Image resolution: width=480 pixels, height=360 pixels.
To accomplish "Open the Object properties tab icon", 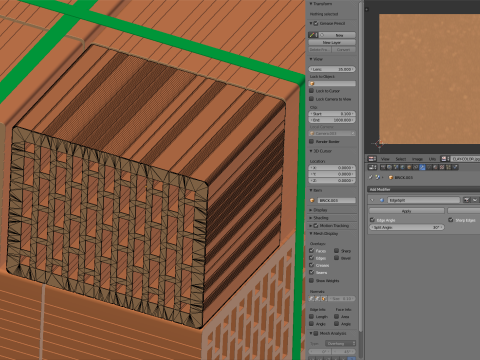I will click(x=409, y=167).
